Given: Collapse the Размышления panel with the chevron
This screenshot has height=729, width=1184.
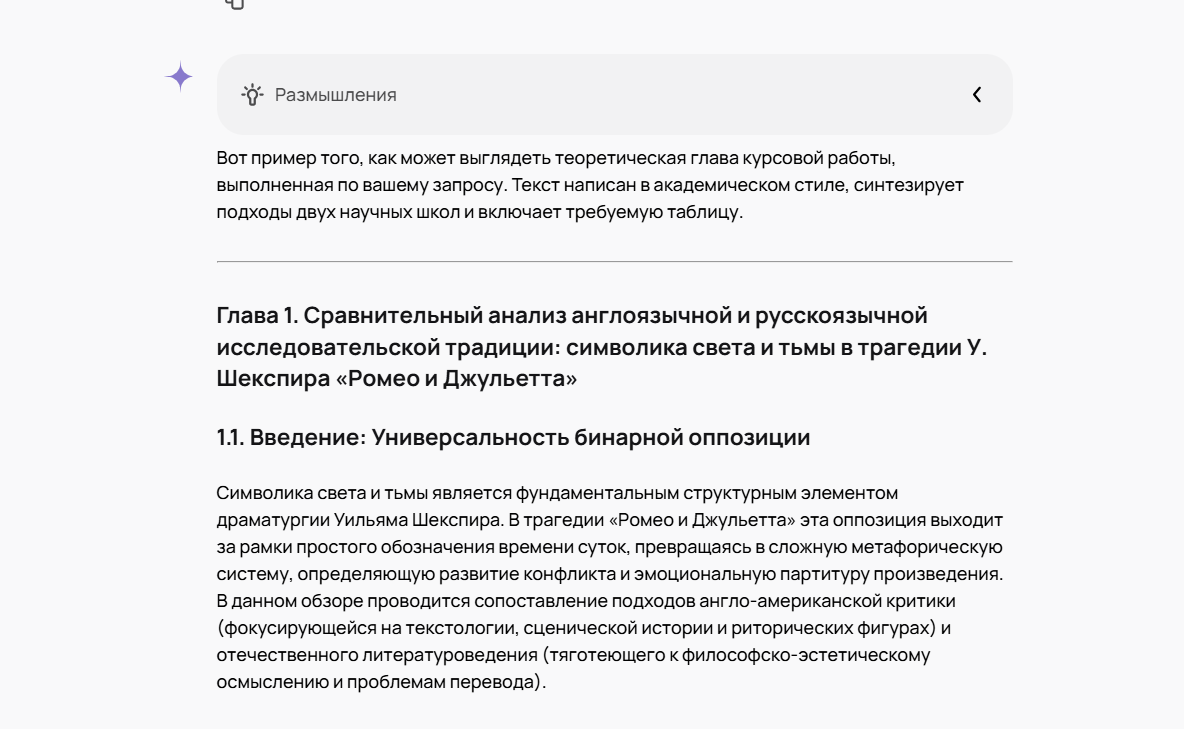Looking at the screenshot, I should click(x=976, y=94).
